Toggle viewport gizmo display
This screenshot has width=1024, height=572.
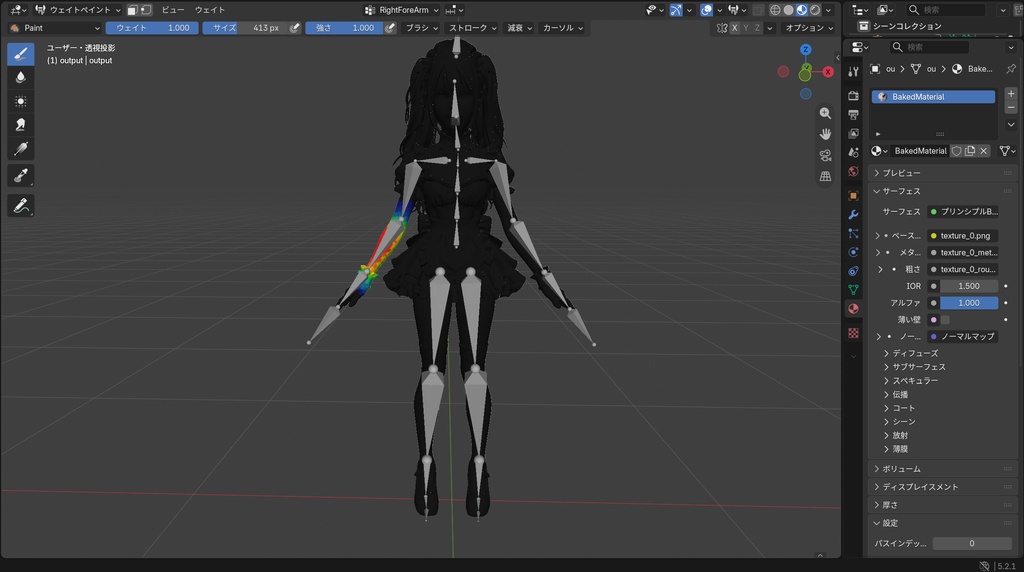pos(676,10)
